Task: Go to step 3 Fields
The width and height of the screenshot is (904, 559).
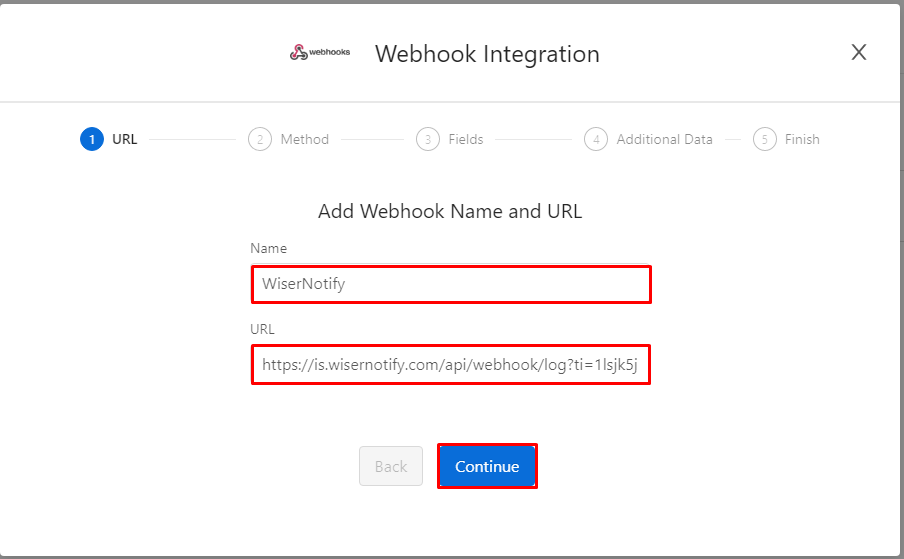Action: tap(450, 139)
